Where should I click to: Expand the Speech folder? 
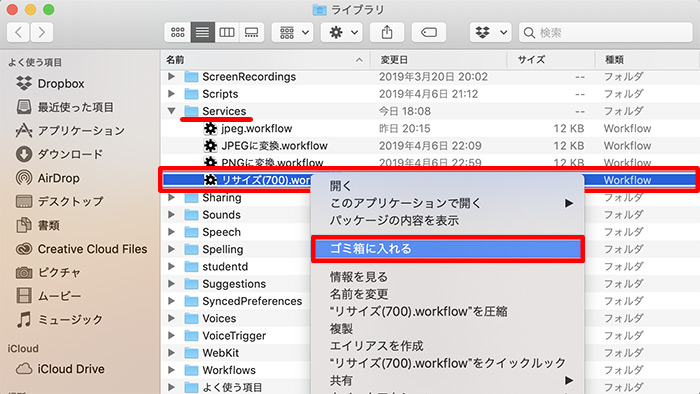(x=171, y=232)
